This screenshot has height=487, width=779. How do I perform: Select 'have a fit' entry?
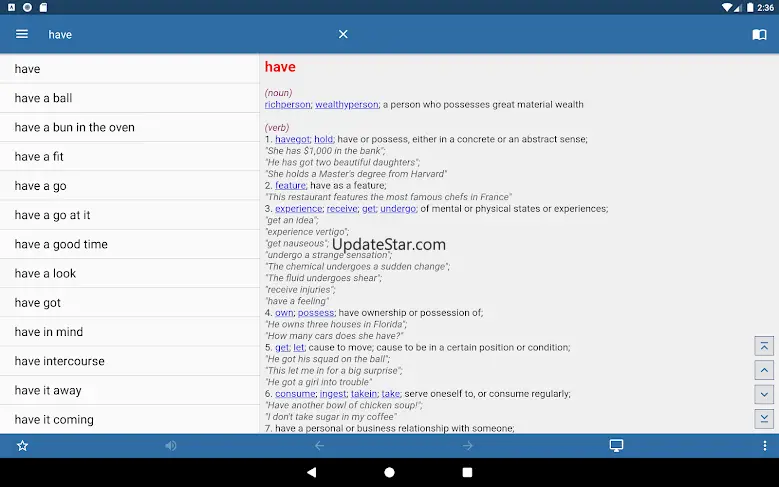pyautogui.click(x=130, y=157)
